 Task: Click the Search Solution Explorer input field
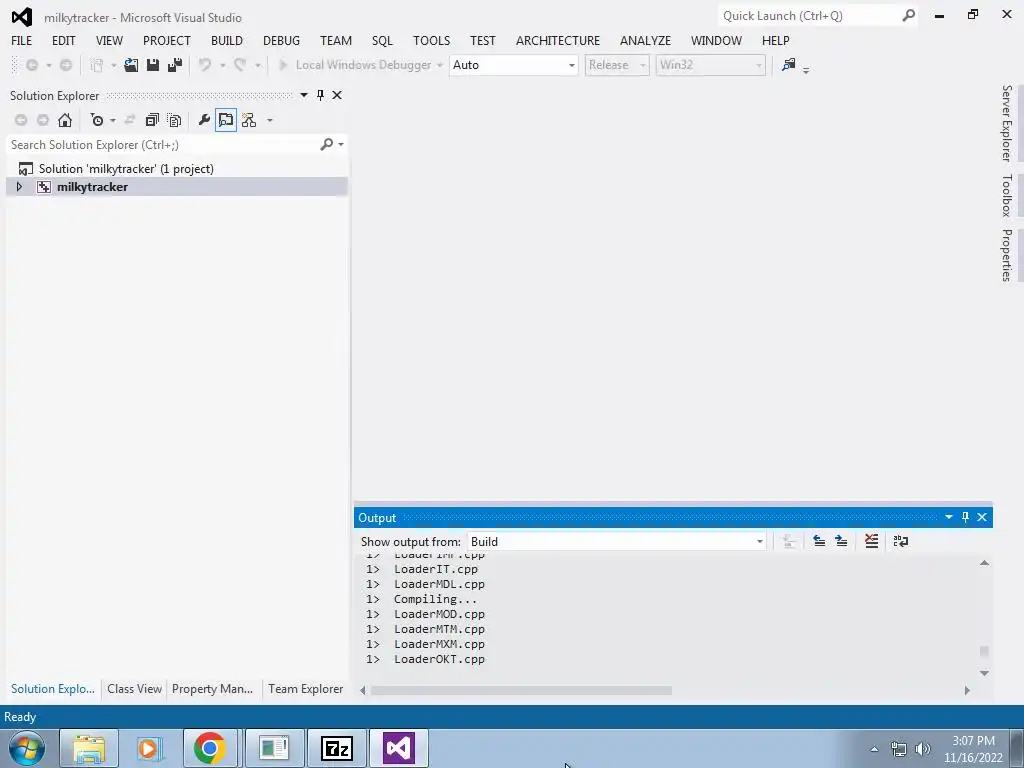tap(162, 144)
